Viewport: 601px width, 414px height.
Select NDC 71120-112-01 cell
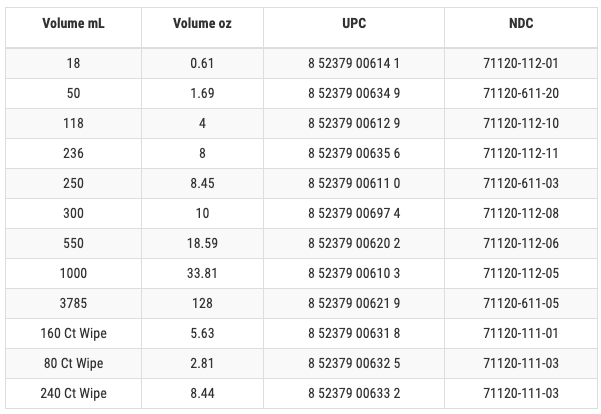[x=521, y=63]
